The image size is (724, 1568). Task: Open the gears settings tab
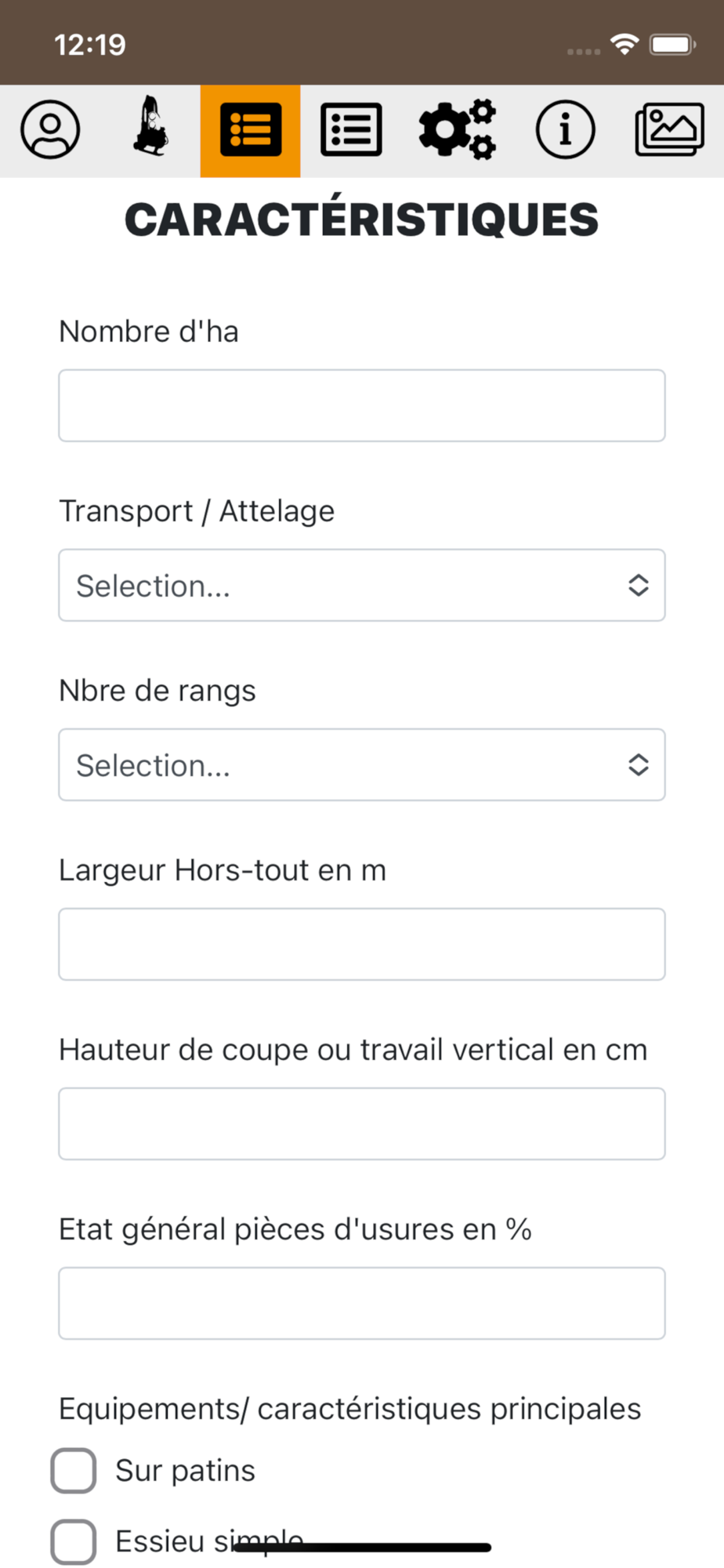458,130
